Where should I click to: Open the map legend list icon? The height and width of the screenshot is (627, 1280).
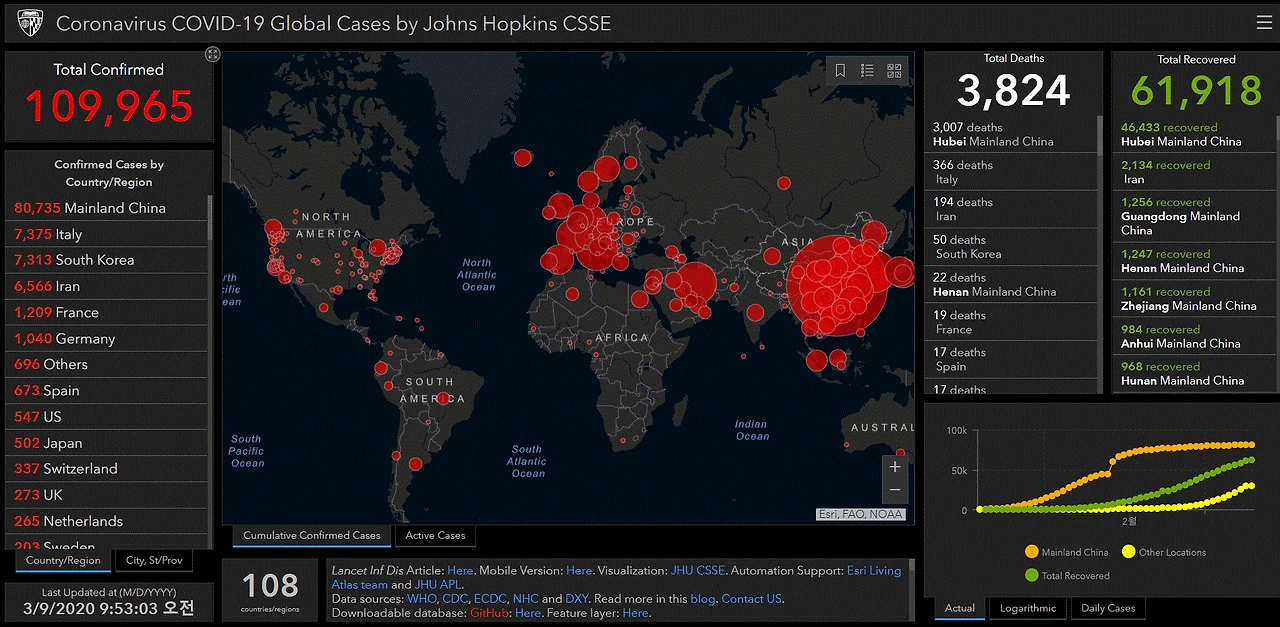click(867, 71)
